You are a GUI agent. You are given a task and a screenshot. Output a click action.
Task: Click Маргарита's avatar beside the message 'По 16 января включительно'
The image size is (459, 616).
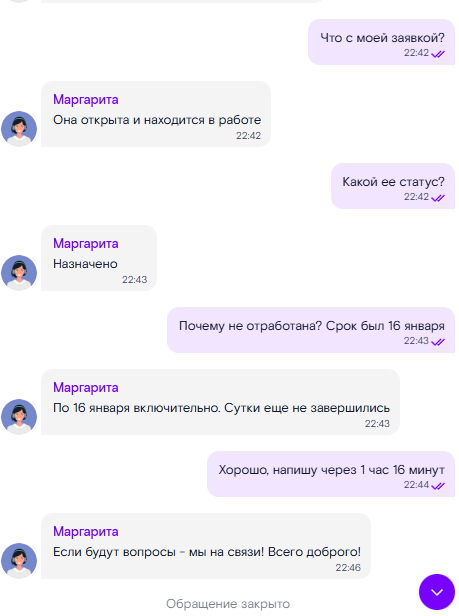[x=19, y=417]
